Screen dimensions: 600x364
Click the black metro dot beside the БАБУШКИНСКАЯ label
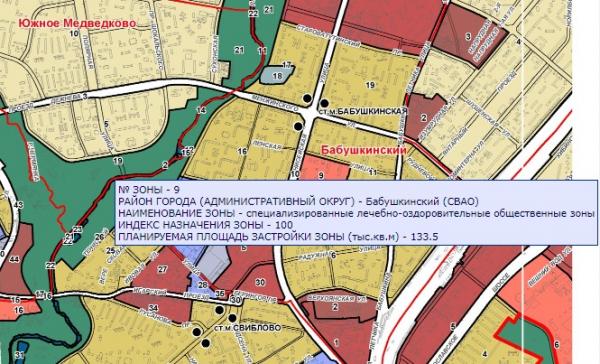tap(324, 103)
